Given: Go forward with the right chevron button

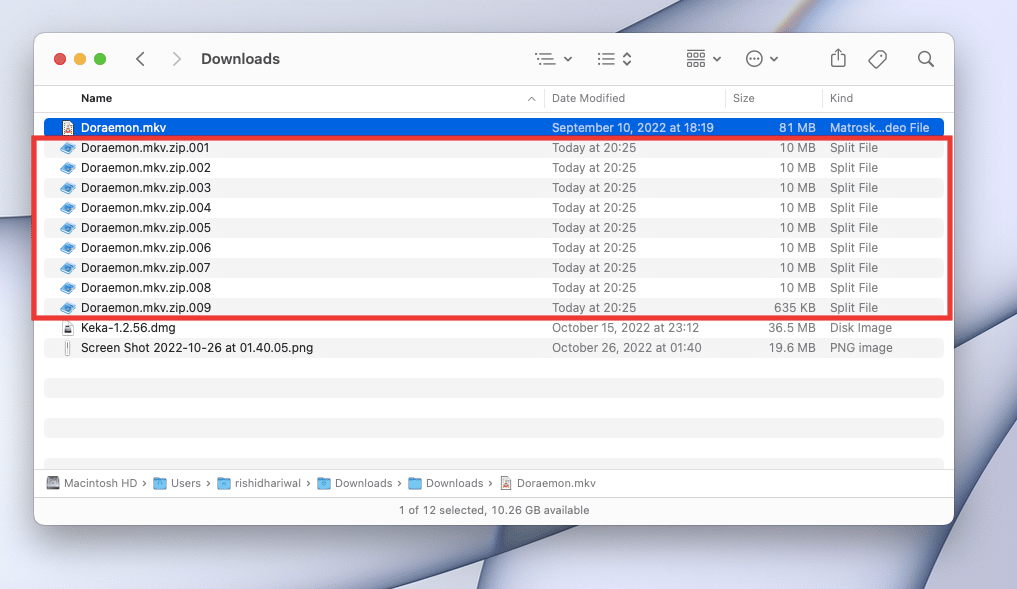Looking at the screenshot, I should [x=176, y=59].
